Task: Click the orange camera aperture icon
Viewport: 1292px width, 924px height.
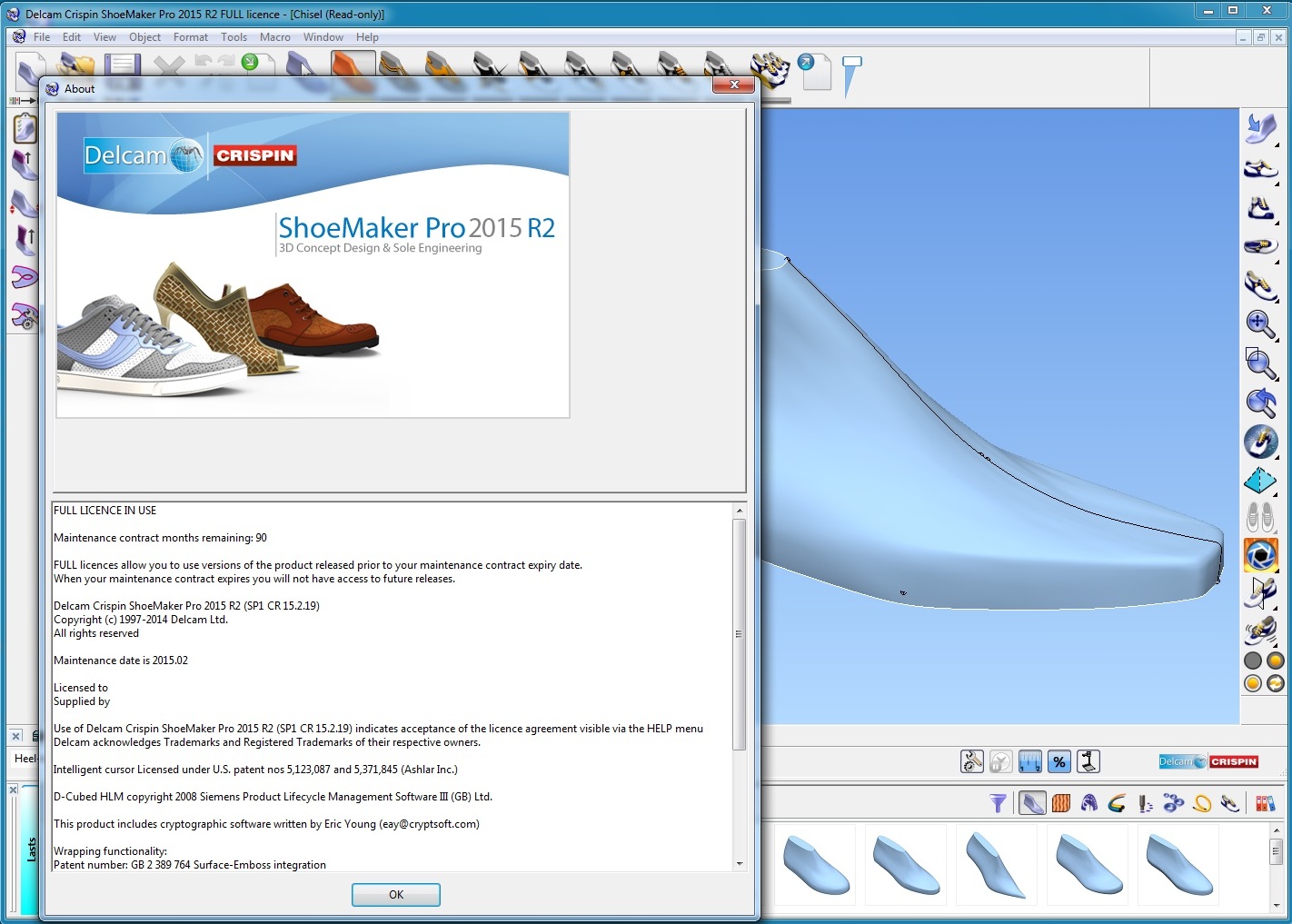Action: (x=1261, y=555)
